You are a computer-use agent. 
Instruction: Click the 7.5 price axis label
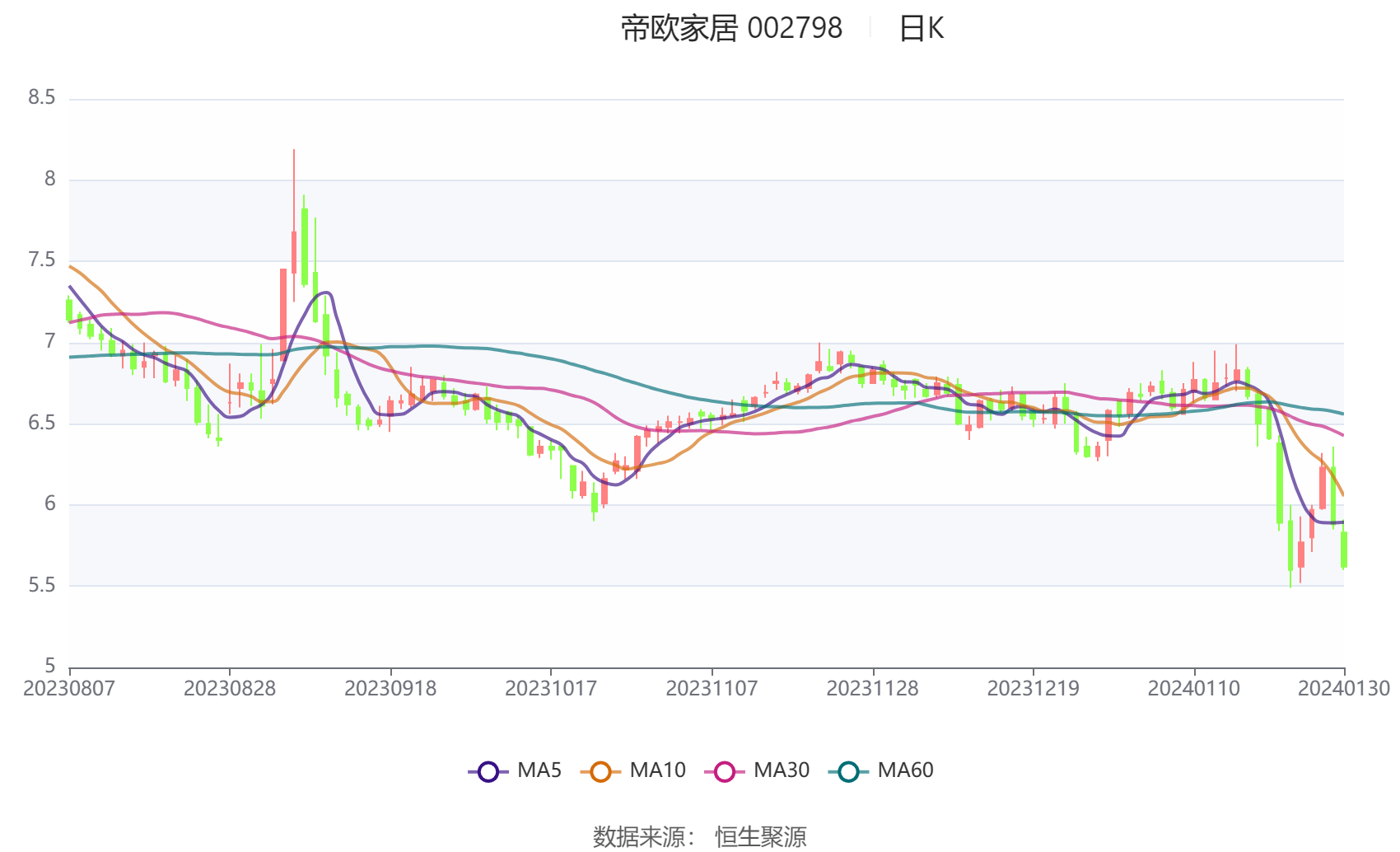[x=42, y=261]
